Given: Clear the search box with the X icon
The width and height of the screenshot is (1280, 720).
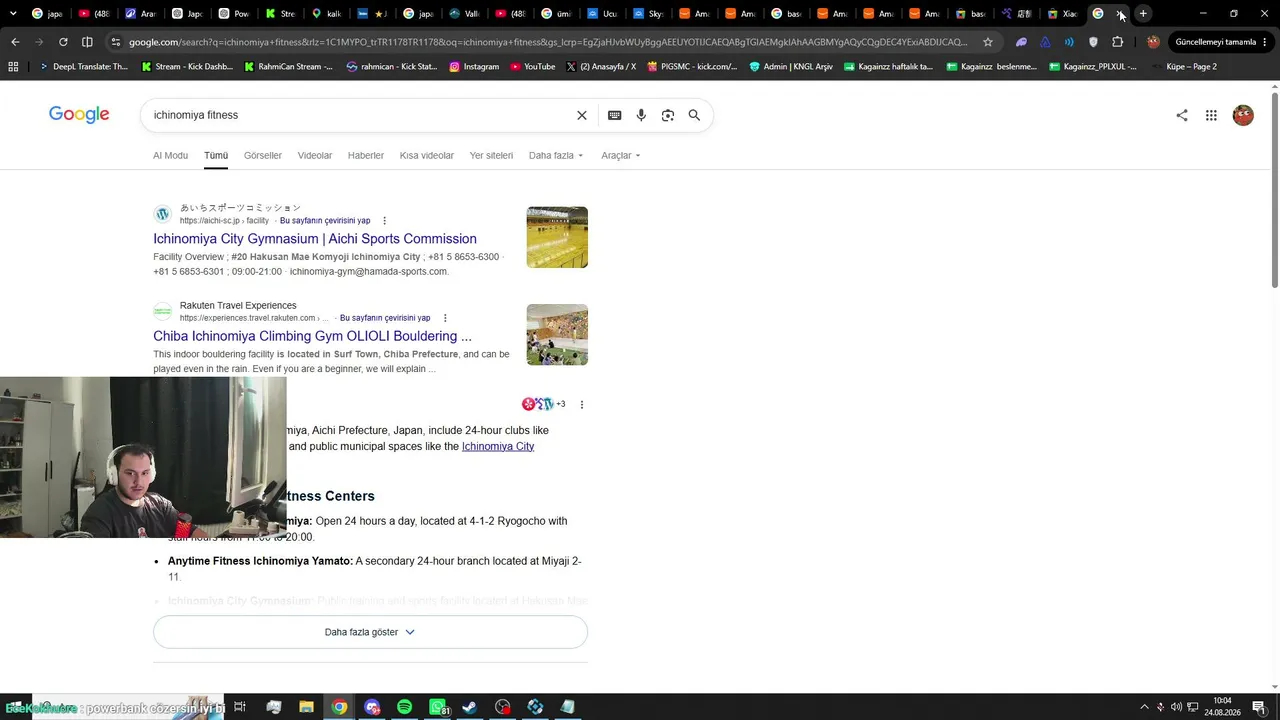Looking at the screenshot, I should (582, 115).
